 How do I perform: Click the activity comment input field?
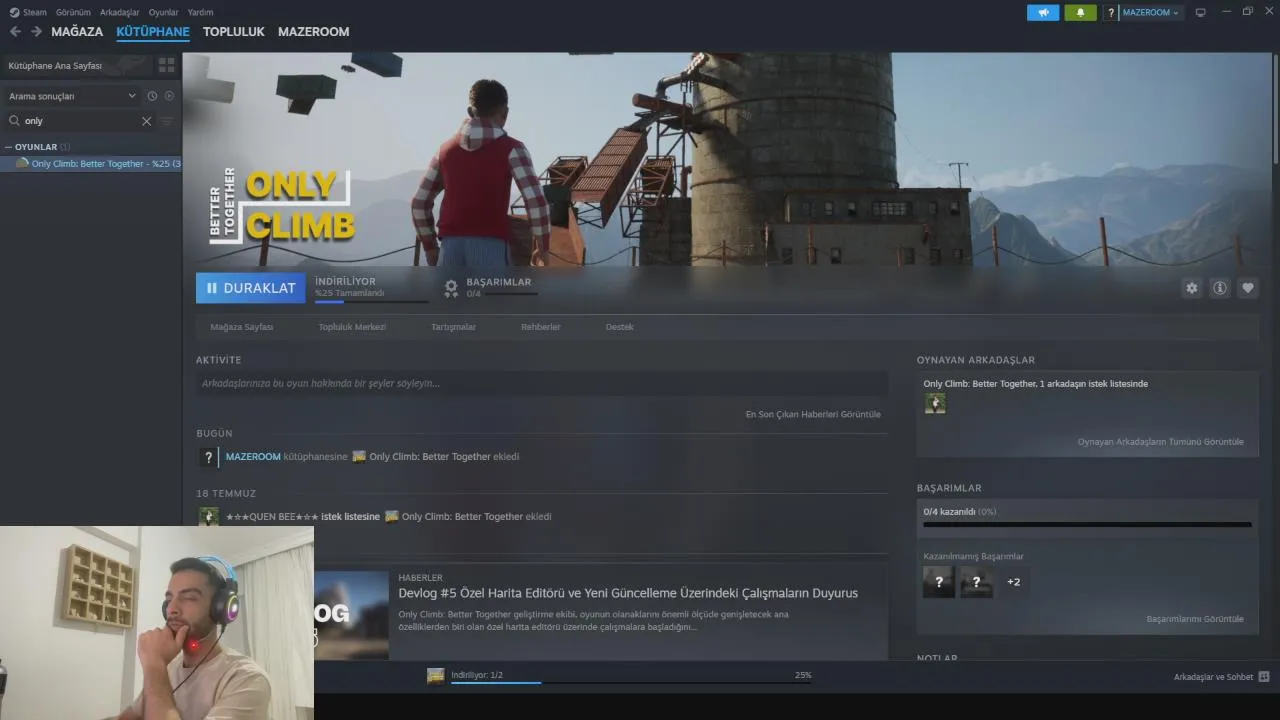pos(542,383)
